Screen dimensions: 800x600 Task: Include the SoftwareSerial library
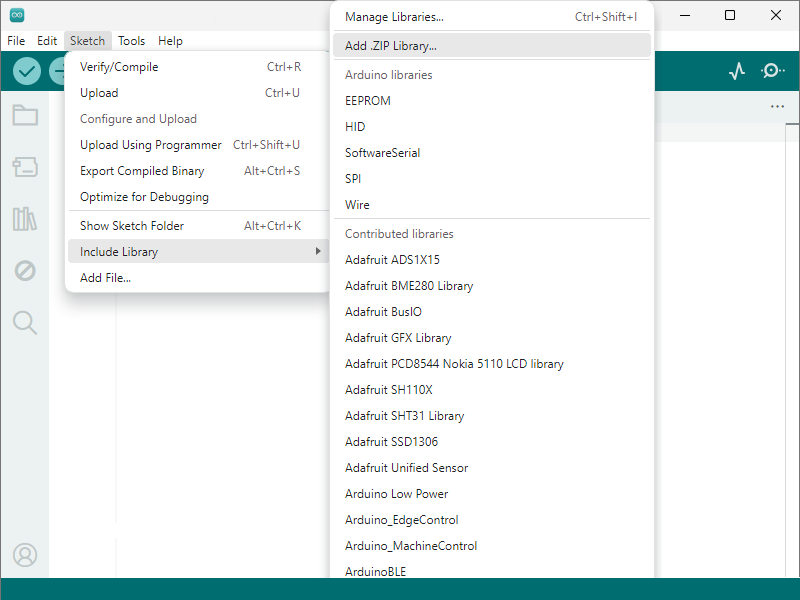pos(492,153)
